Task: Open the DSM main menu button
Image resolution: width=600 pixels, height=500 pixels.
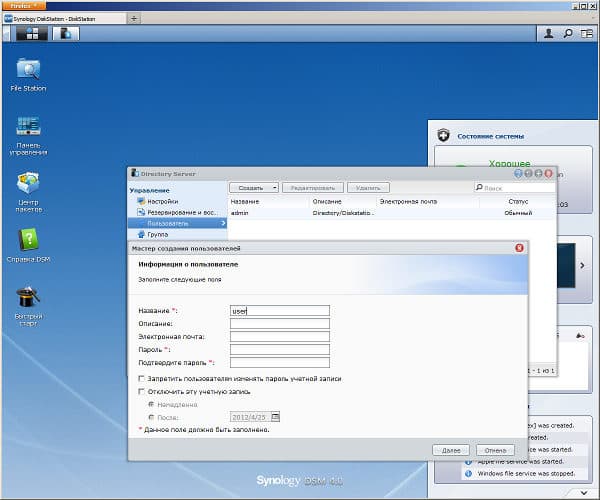Action: click(x=32, y=34)
